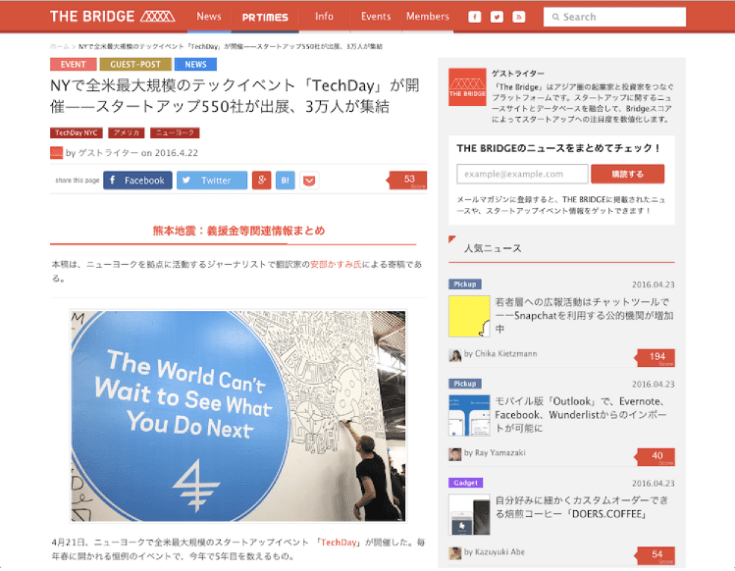Click the by Kazuyuki Abe author name
This screenshot has width=735, height=571.
click(495, 552)
